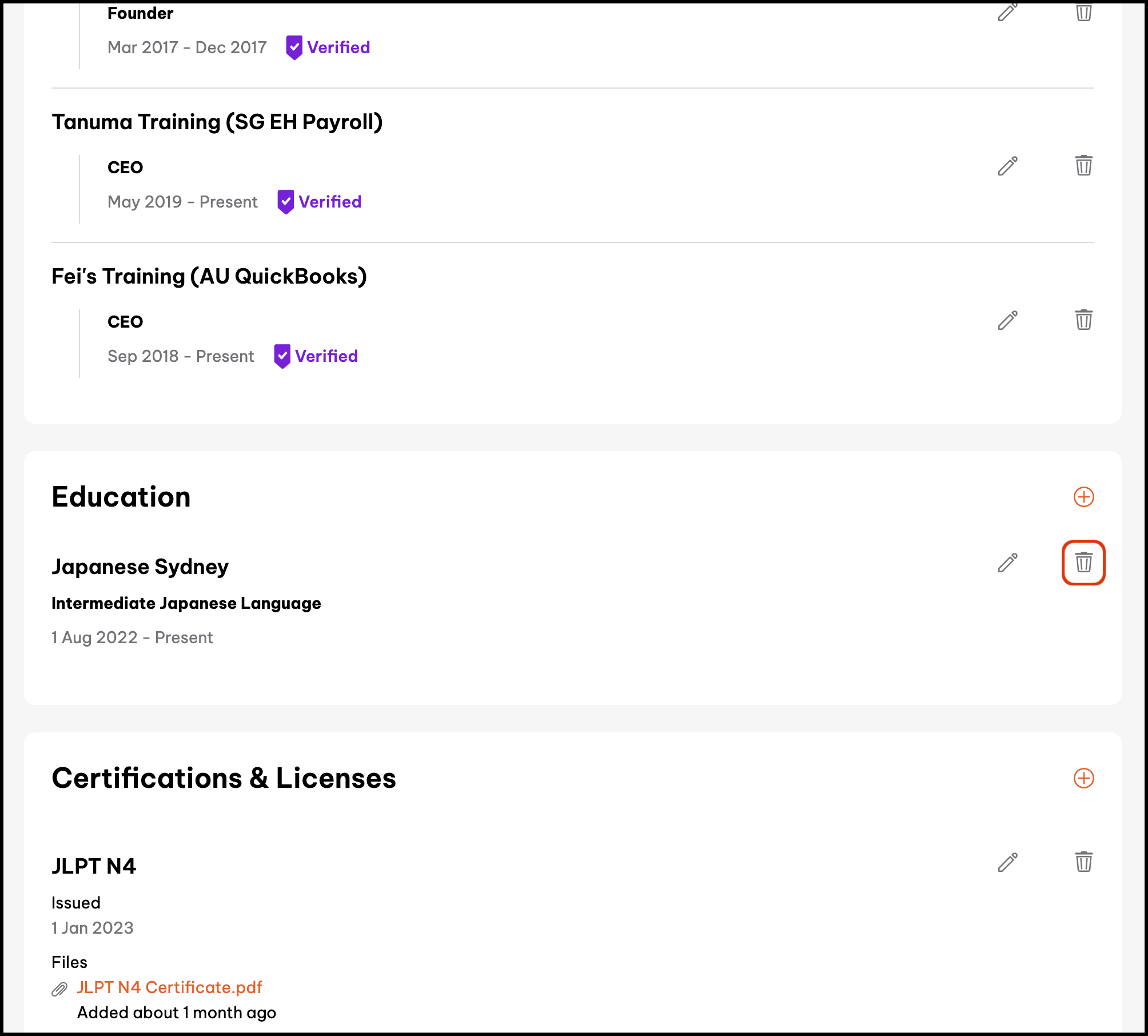Edit the Japanese Sydney education entry
Viewport: 1148px width, 1036px height.
[1007, 563]
